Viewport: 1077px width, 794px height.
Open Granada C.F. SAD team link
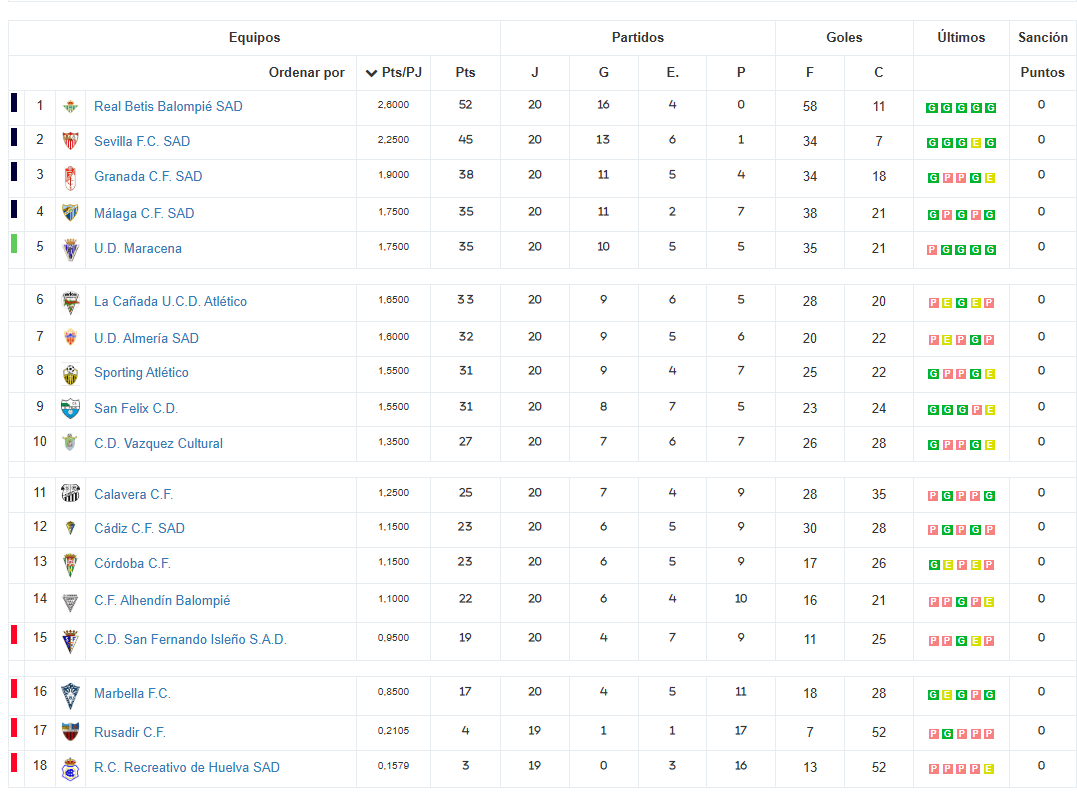pyautogui.click(x=148, y=177)
